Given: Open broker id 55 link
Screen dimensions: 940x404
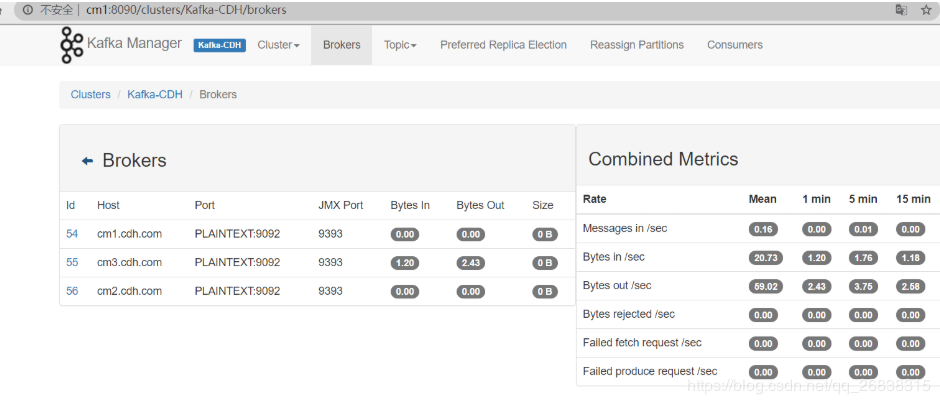Looking at the screenshot, I should point(72,263).
